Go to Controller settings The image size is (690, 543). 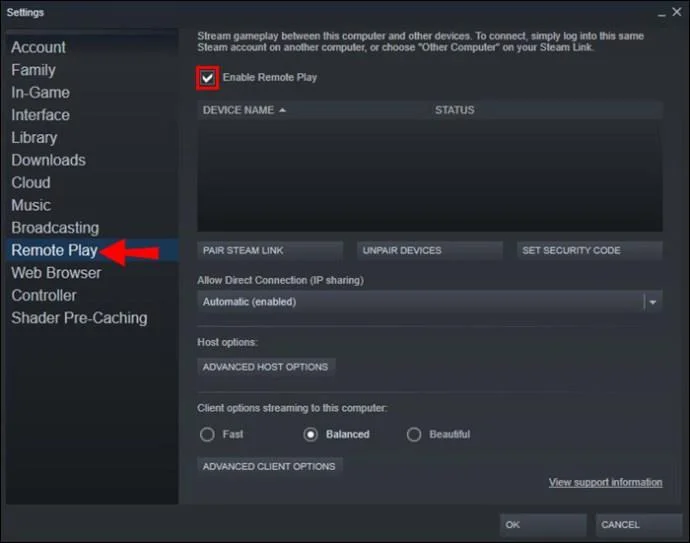(44, 295)
